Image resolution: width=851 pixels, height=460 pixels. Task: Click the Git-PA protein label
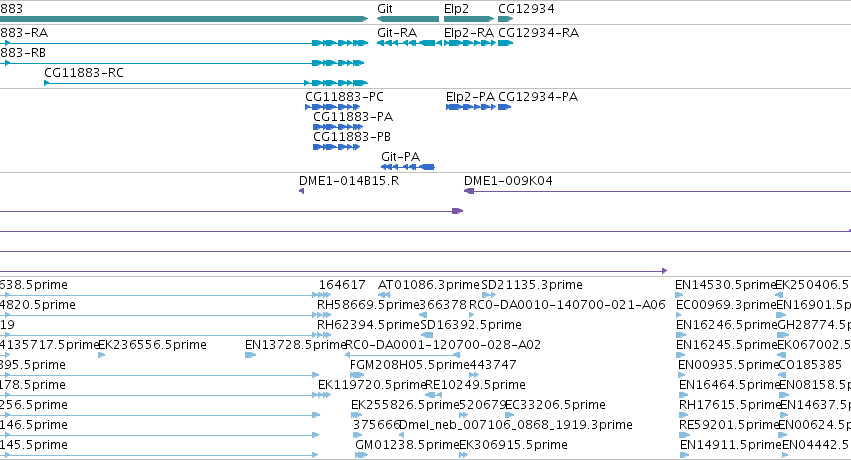tap(401, 157)
